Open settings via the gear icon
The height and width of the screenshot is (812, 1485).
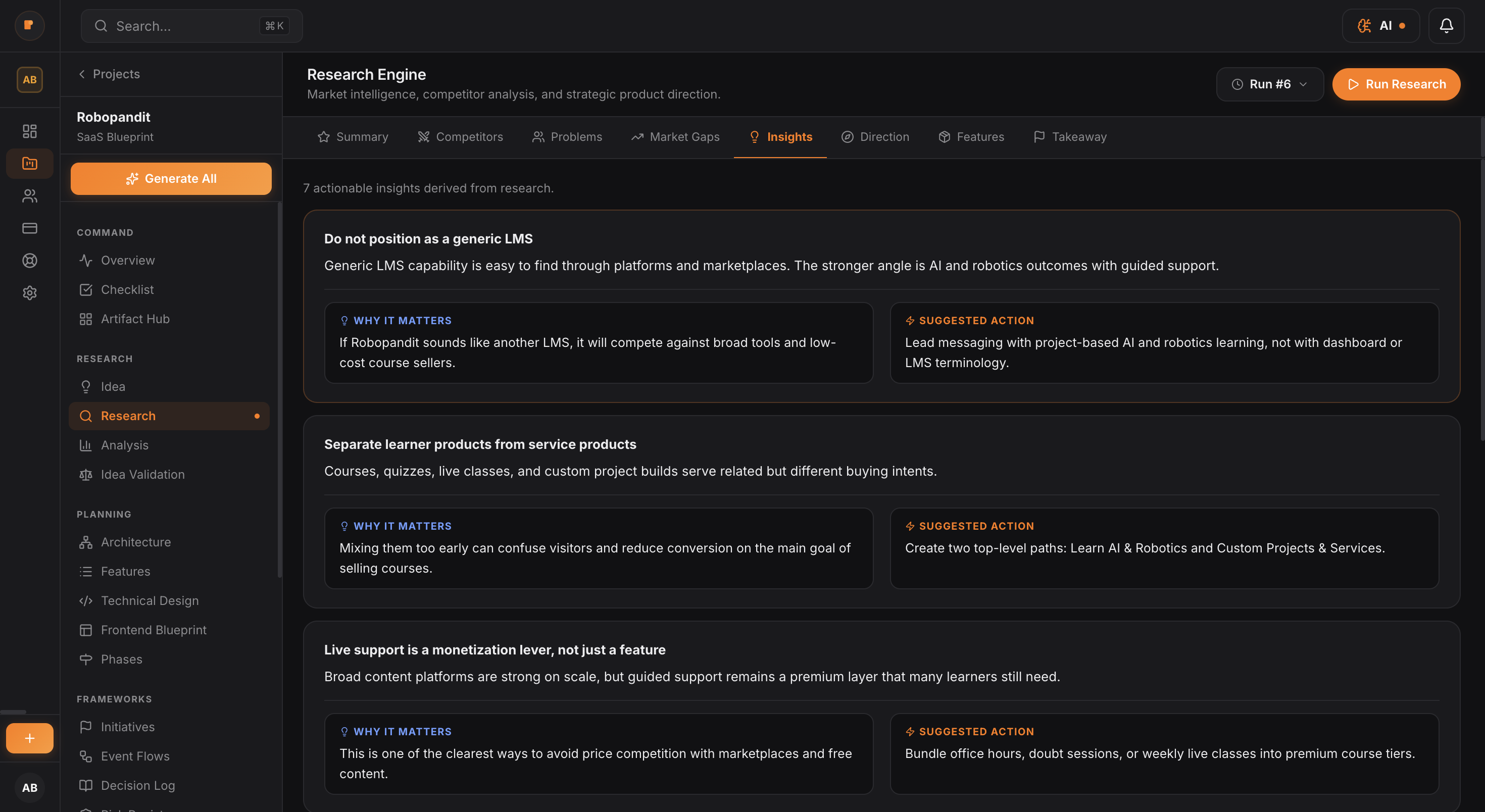29,293
